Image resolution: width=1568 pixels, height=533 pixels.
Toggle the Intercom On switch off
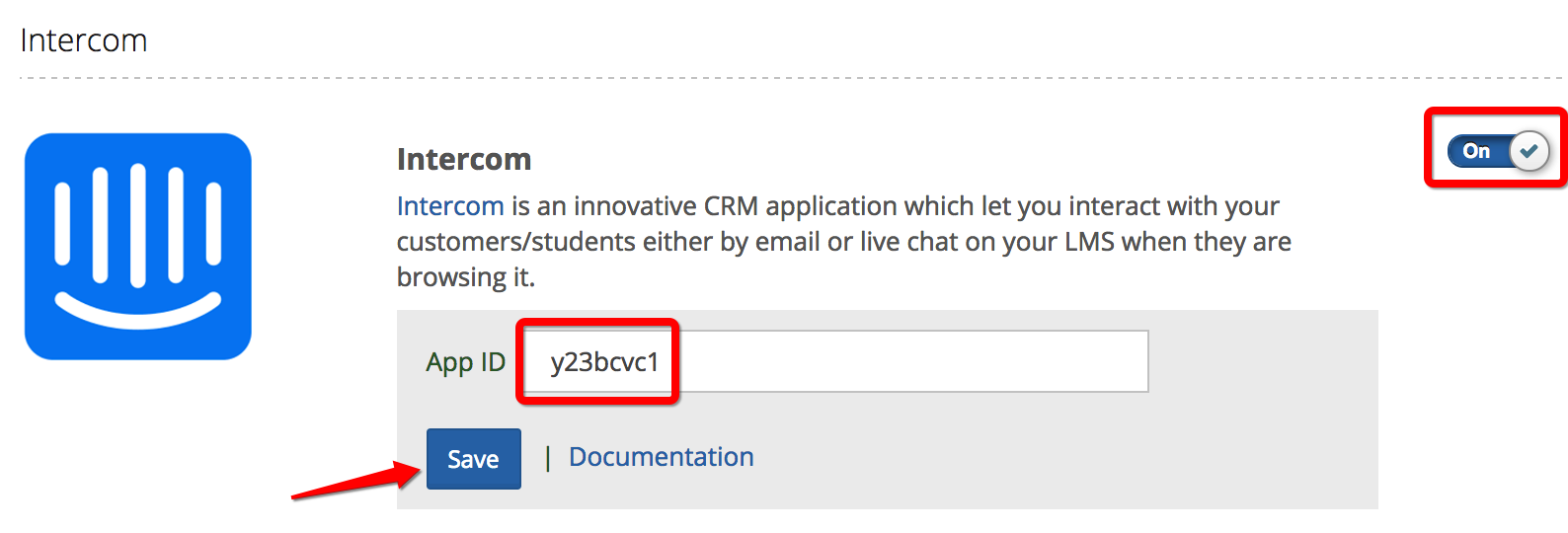tap(1498, 151)
